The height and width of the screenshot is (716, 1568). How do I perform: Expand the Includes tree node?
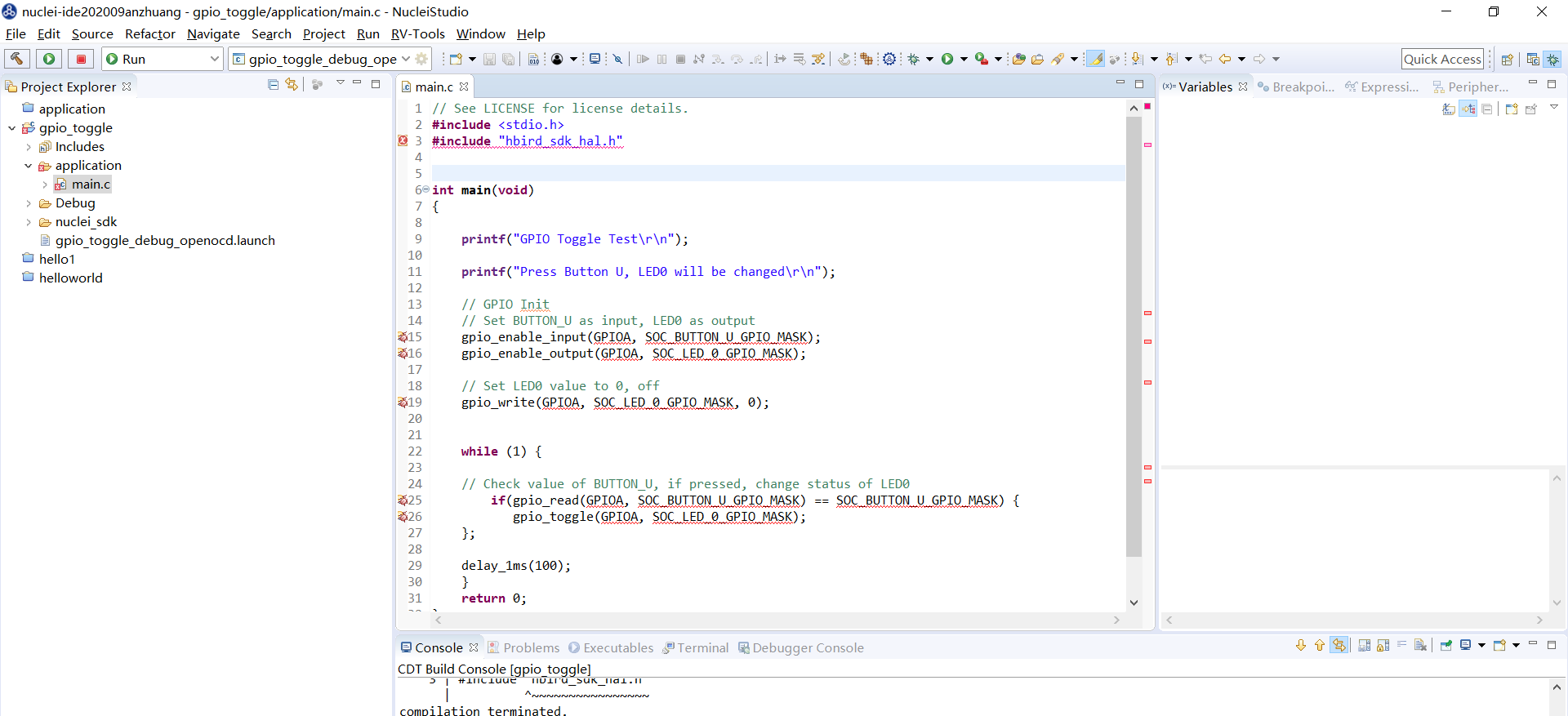(29, 147)
